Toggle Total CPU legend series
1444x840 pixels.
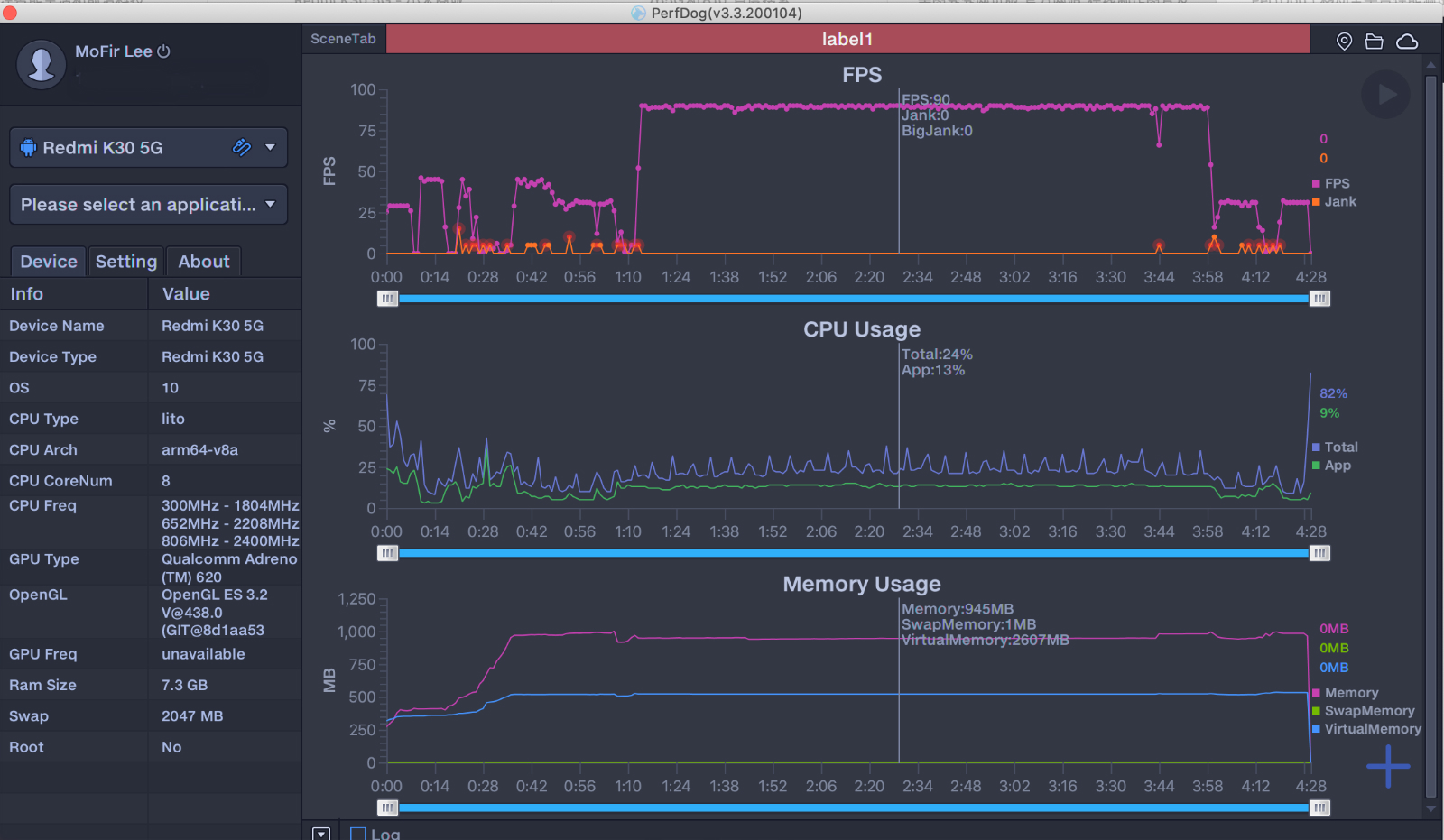[1335, 447]
